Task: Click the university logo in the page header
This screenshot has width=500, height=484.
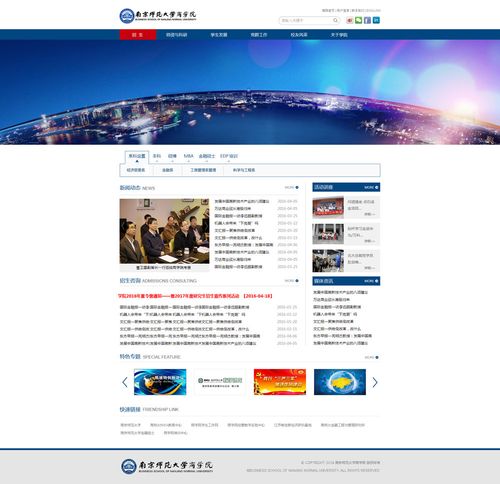Action: pos(158,16)
